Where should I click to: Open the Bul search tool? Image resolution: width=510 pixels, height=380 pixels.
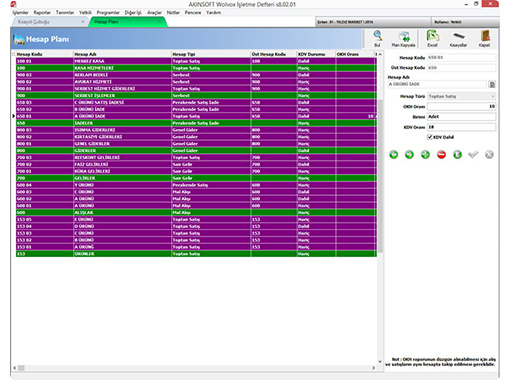(377, 39)
